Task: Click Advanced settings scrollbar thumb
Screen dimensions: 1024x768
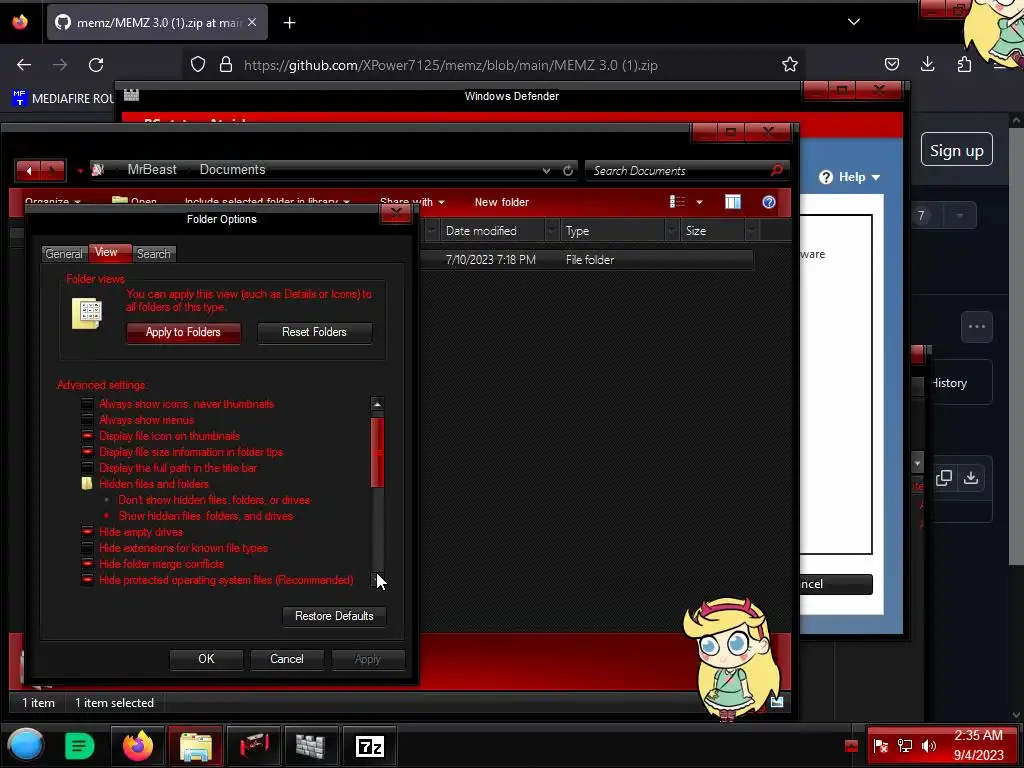Action: click(377, 453)
